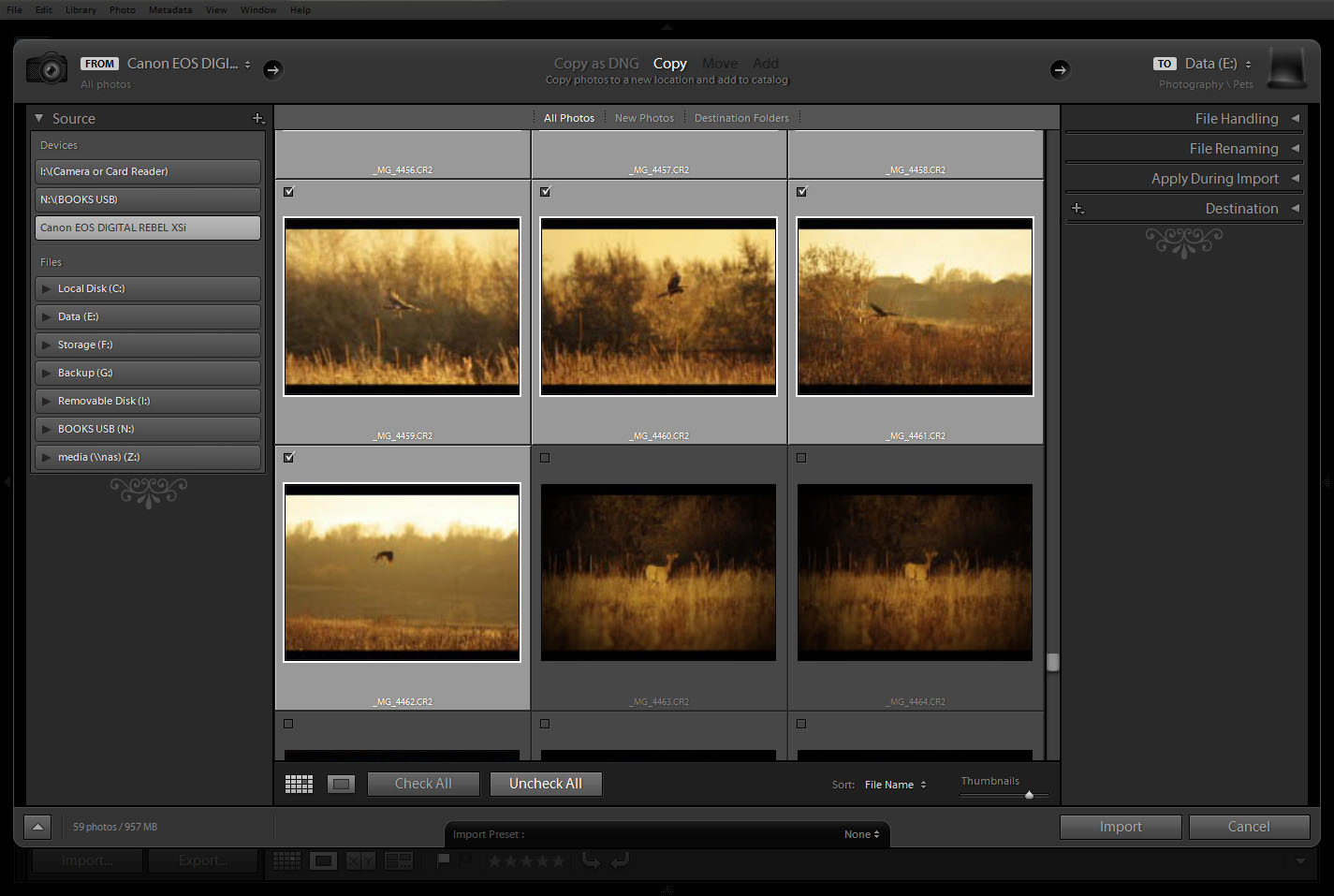Uncheck the checkbox for _MG_4459.CR2
1334x896 pixels.
(288, 192)
